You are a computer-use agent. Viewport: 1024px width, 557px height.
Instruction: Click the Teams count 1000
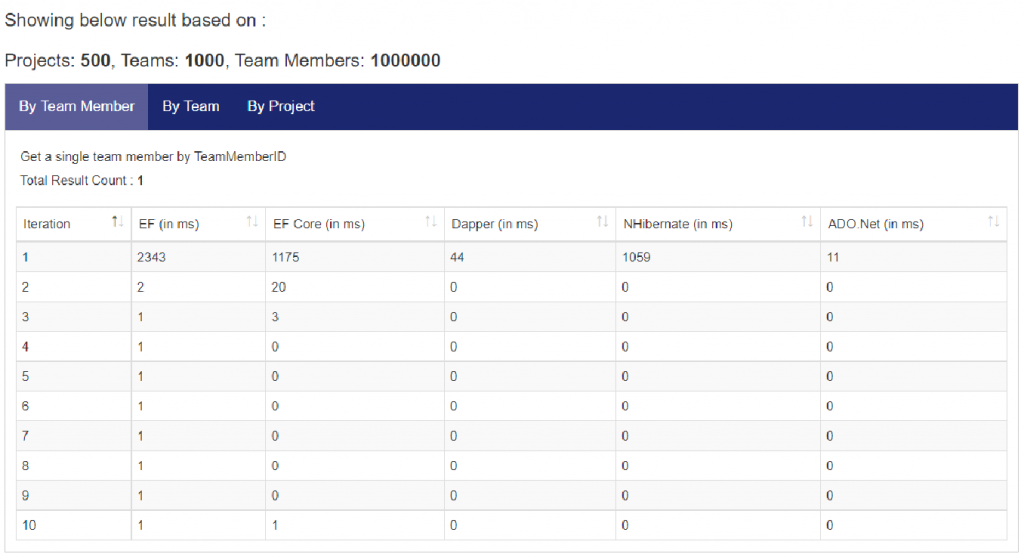pyautogui.click(x=204, y=61)
